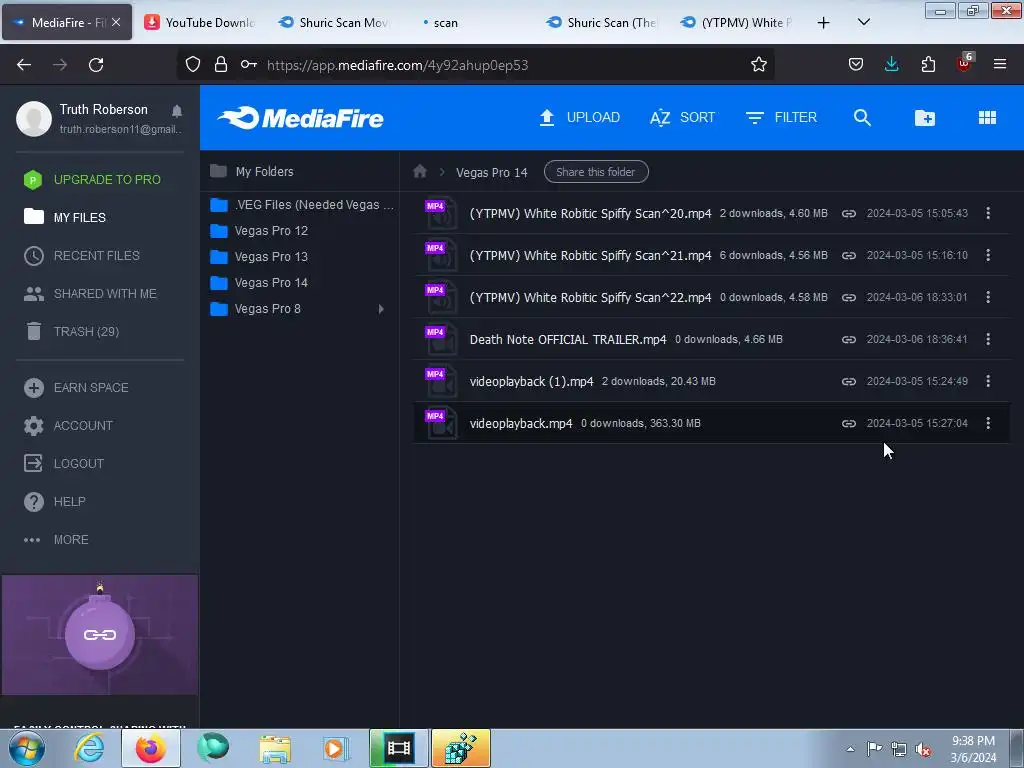Click the MP4 file icon of Death Note trailer
This screenshot has width=1024, height=768.
(441, 340)
